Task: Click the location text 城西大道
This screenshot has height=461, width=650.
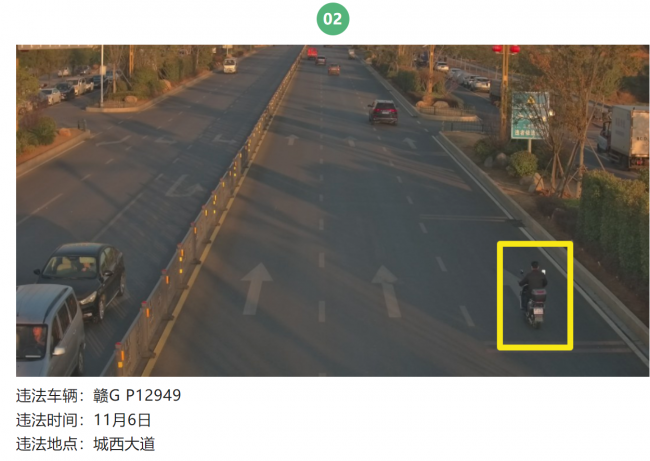Action: click(124, 444)
